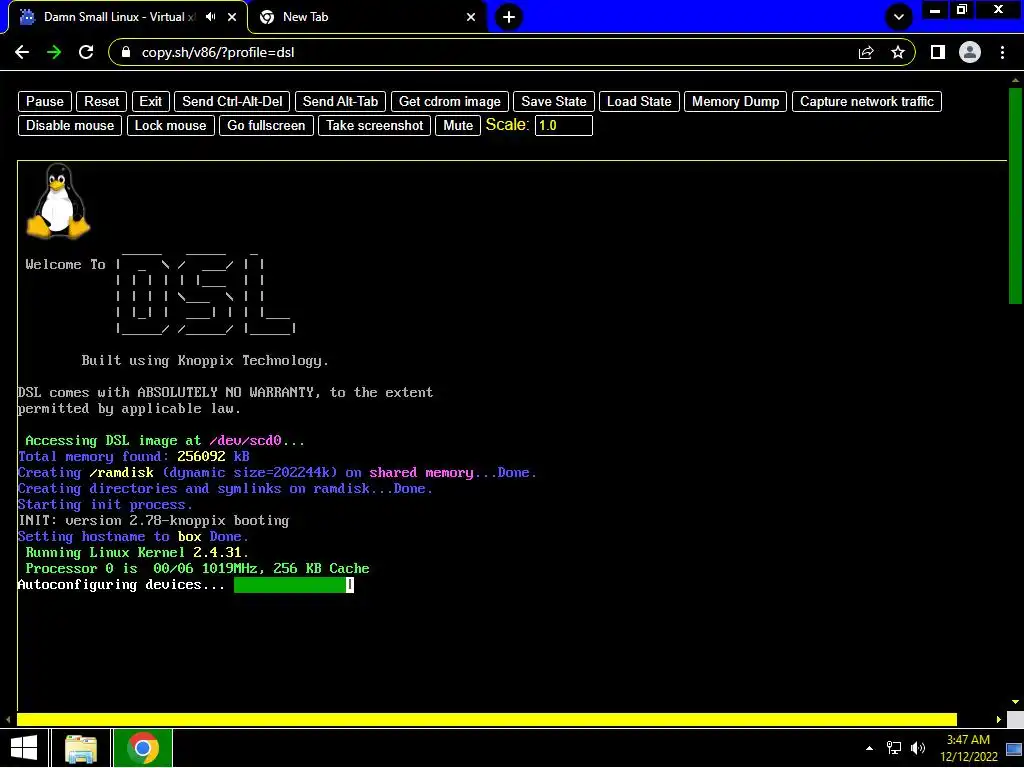This screenshot has width=1024, height=768.
Task: Click the Tux penguin logo in emulator screen
Action: (x=58, y=201)
